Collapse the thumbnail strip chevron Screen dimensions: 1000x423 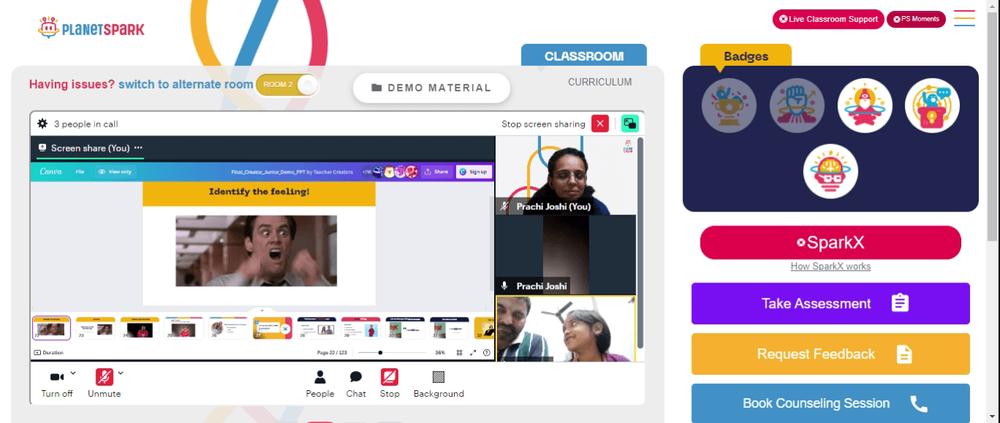click(x=262, y=311)
